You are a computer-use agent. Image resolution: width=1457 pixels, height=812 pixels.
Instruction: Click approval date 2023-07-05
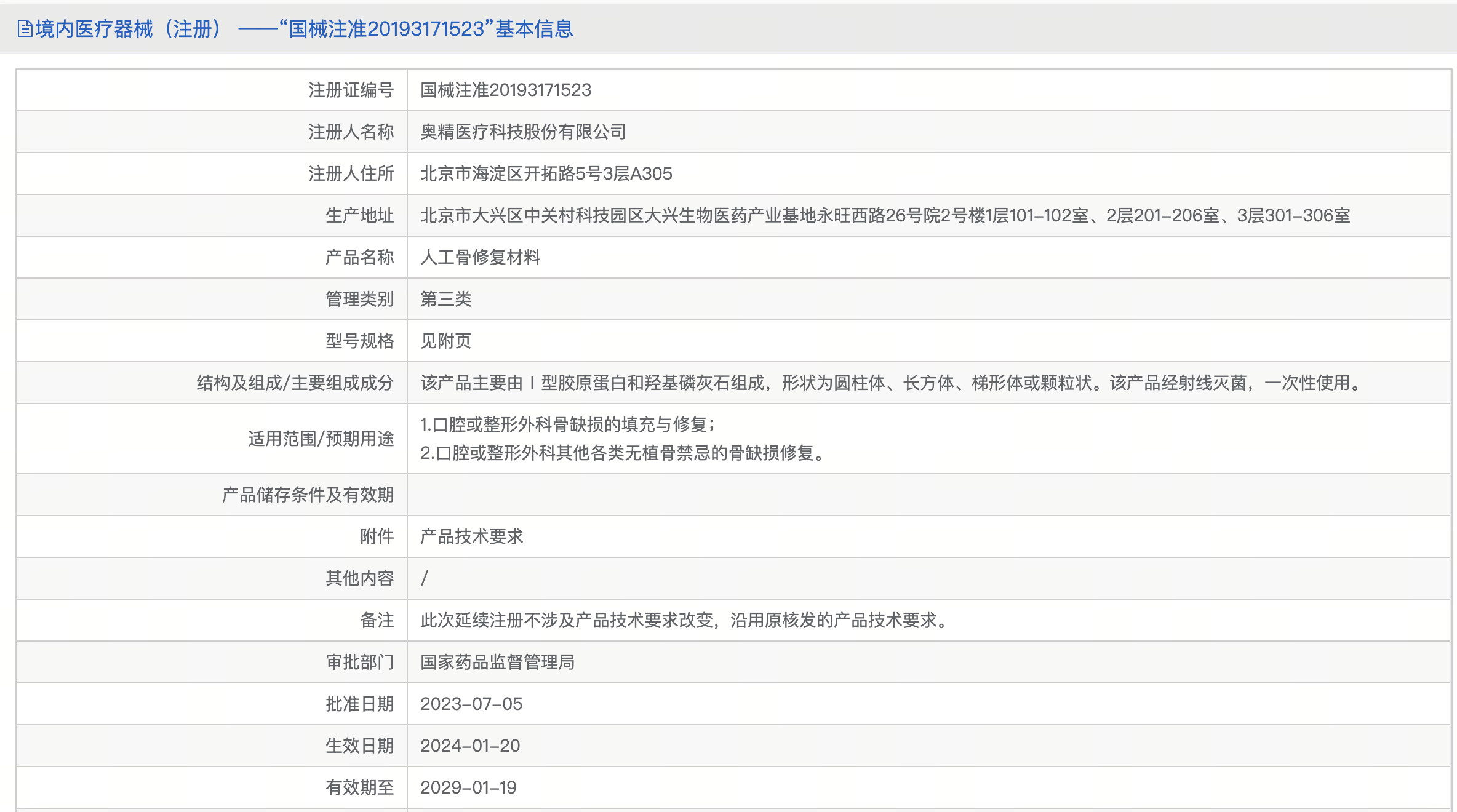(x=471, y=704)
